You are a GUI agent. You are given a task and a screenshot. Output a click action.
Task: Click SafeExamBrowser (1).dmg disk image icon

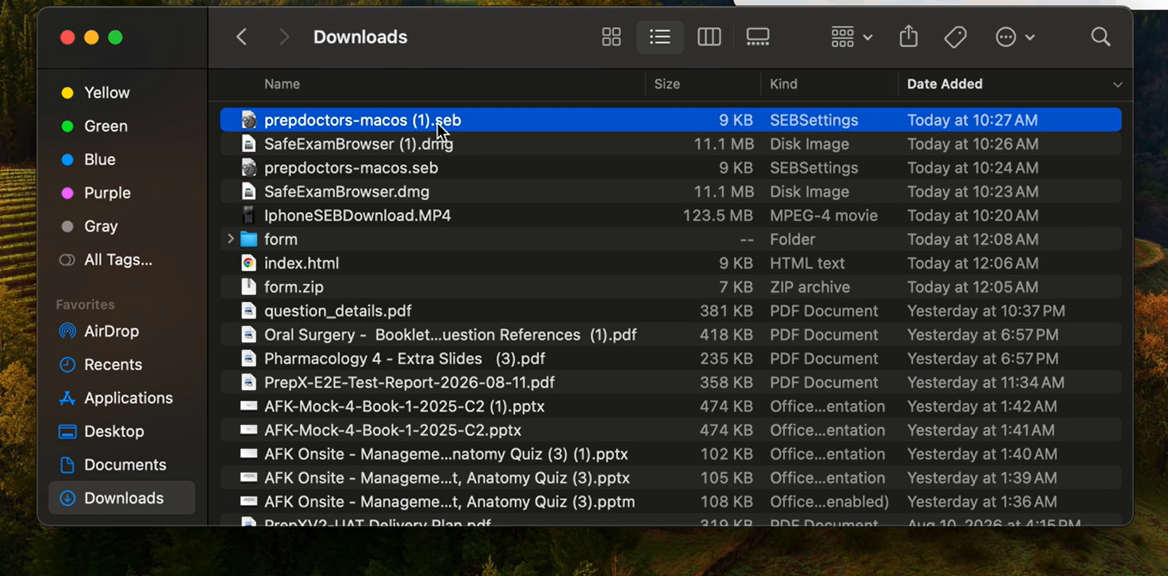[249, 144]
